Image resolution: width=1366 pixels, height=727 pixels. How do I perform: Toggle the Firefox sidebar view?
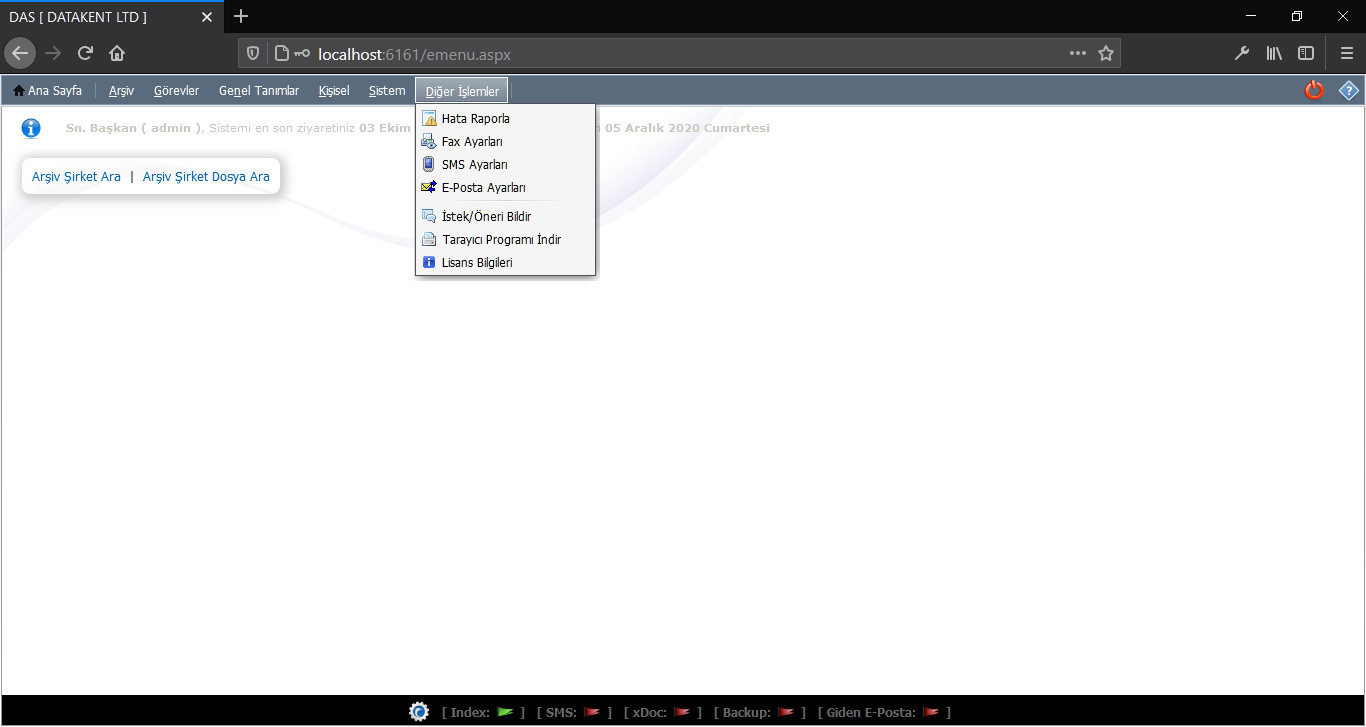[x=1306, y=54]
